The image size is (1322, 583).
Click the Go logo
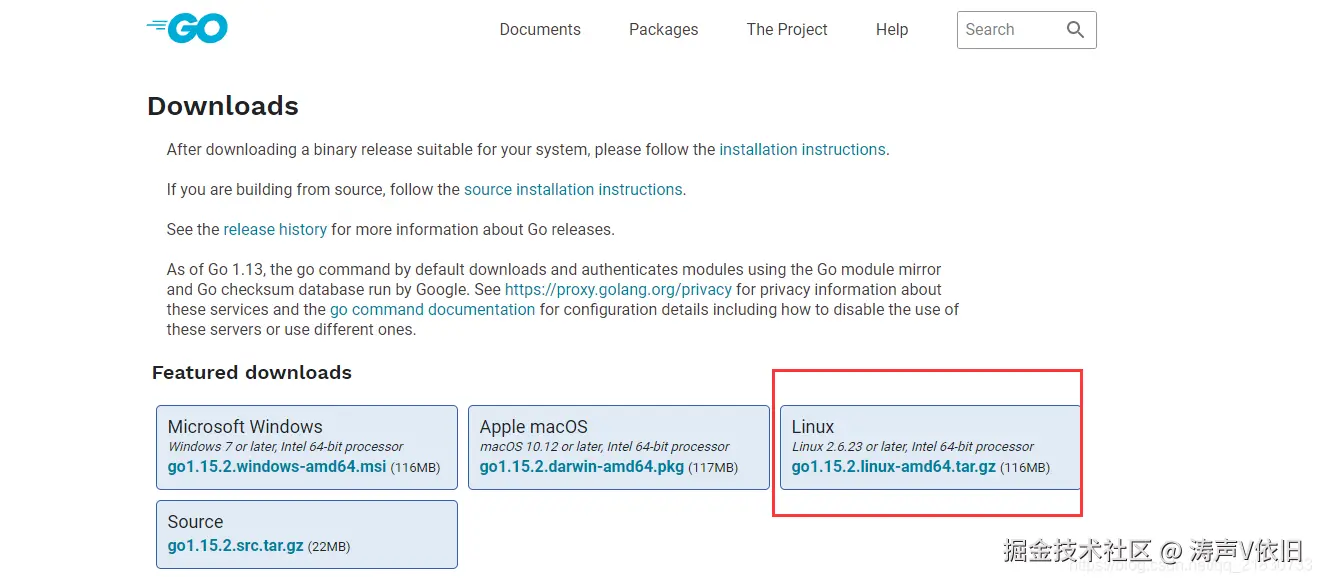tap(187, 29)
